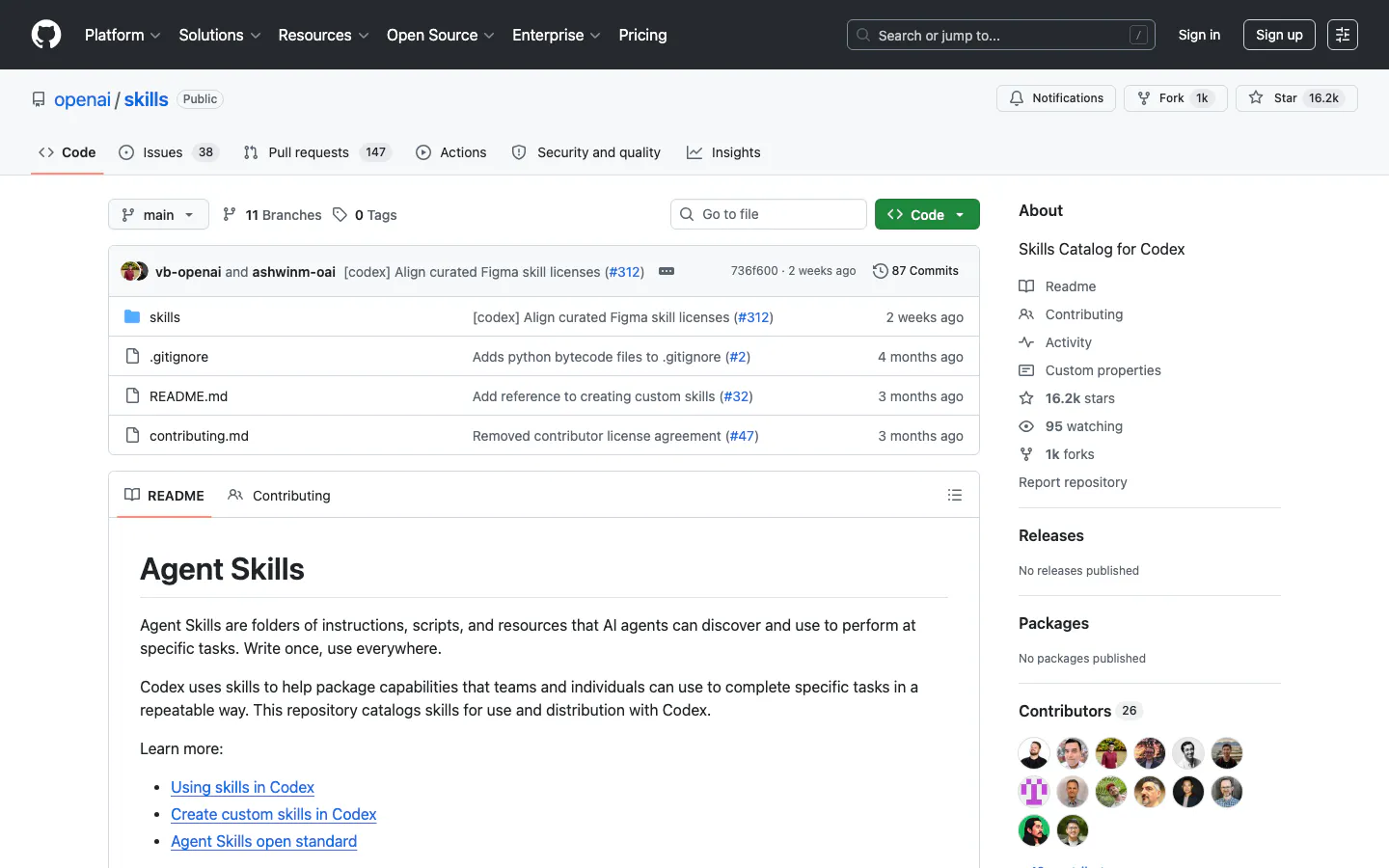The width and height of the screenshot is (1389, 868).
Task: Focus the Go to file input
Action: [769, 214]
